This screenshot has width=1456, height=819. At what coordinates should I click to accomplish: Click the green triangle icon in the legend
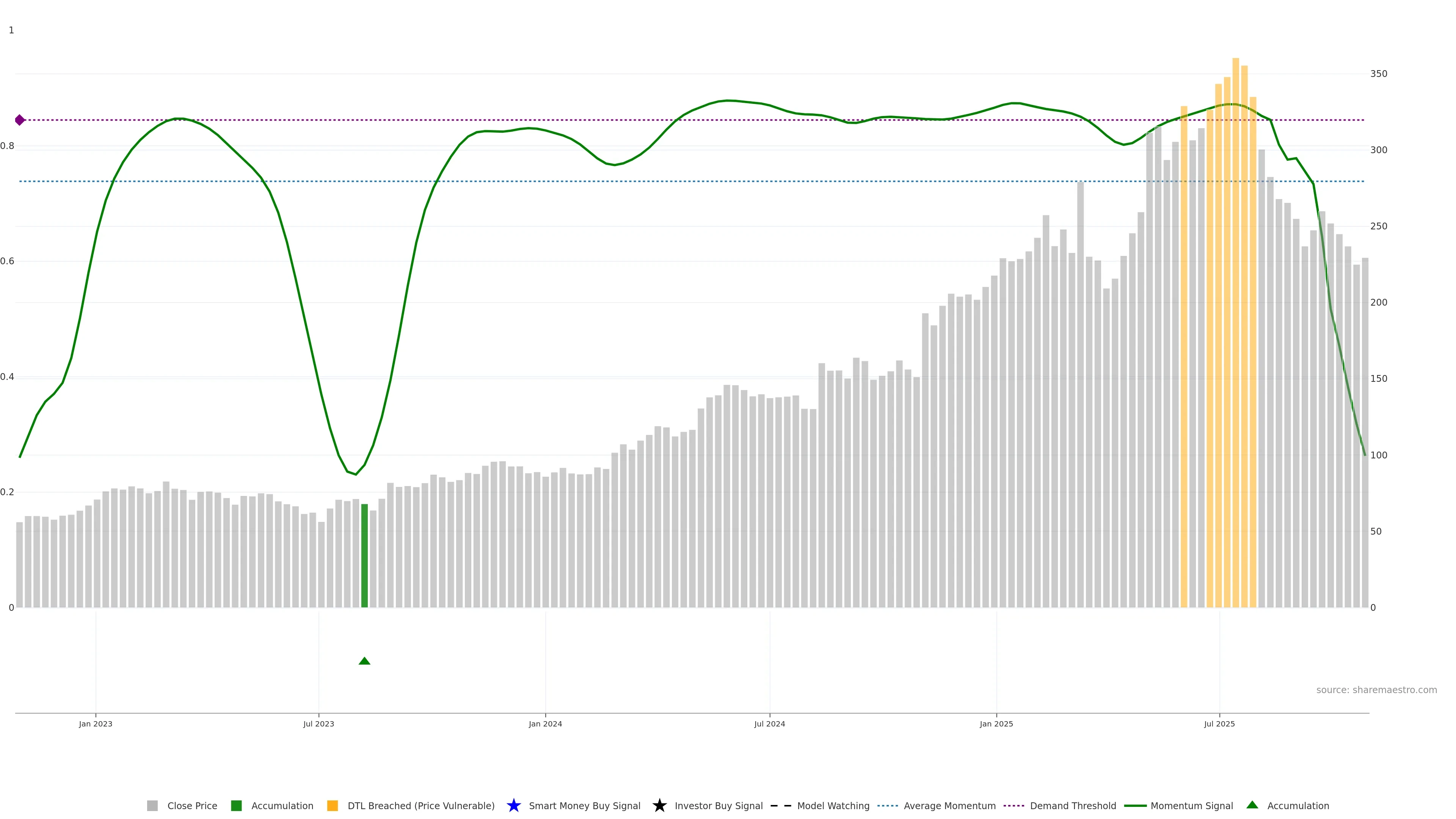[1252, 805]
